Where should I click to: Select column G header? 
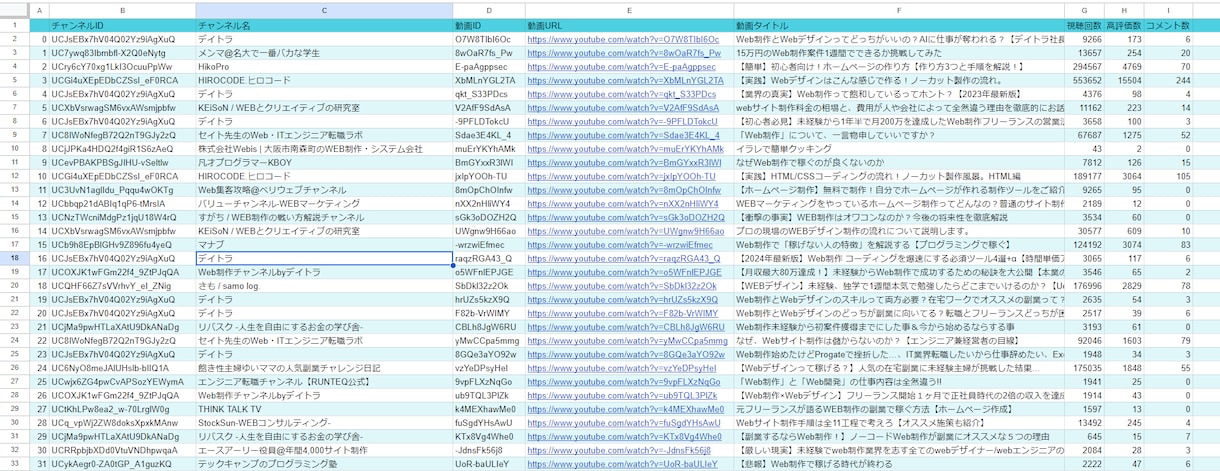point(1085,10)
